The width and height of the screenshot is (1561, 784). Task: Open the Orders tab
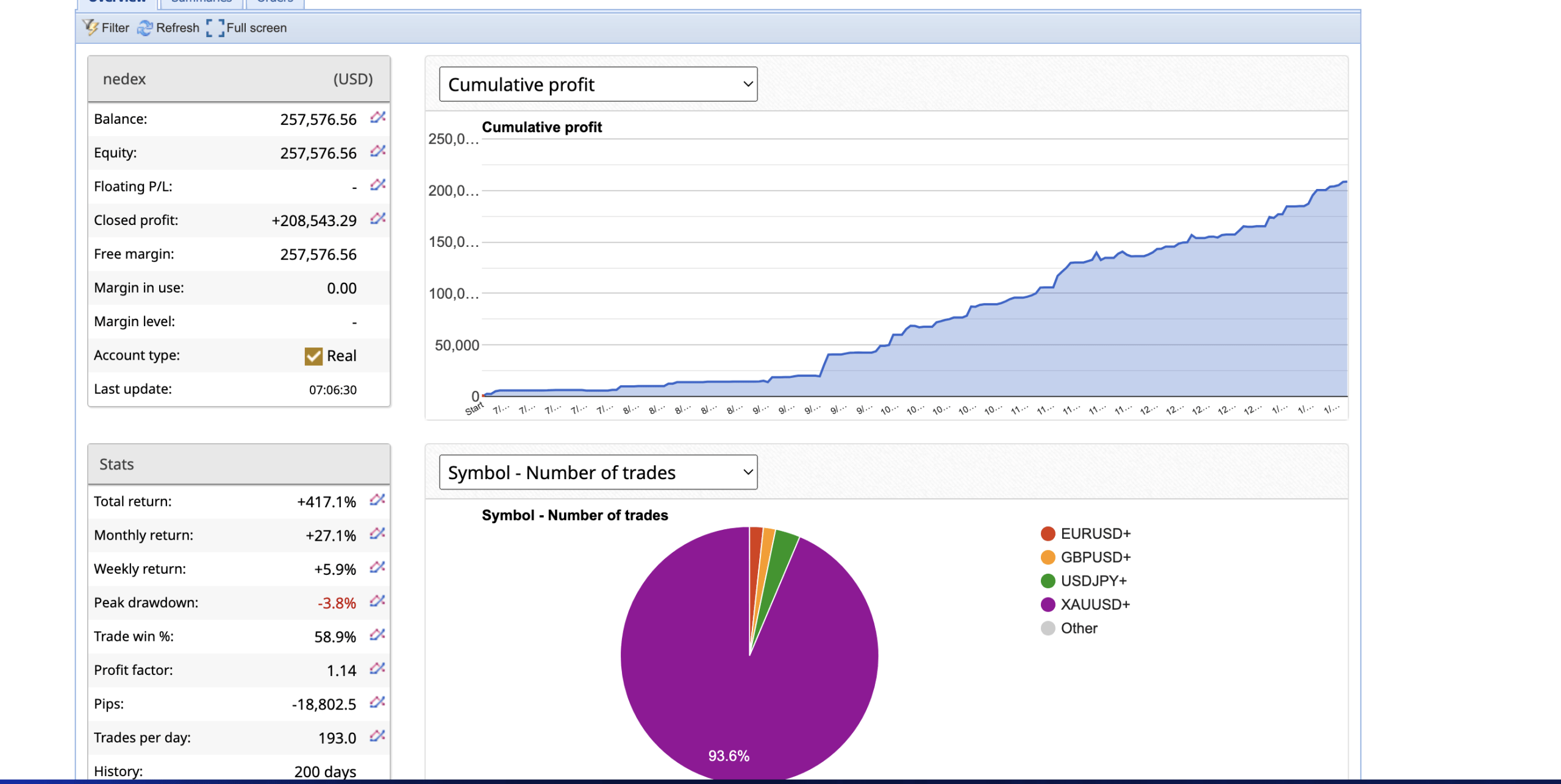click(x=274, y=2)
